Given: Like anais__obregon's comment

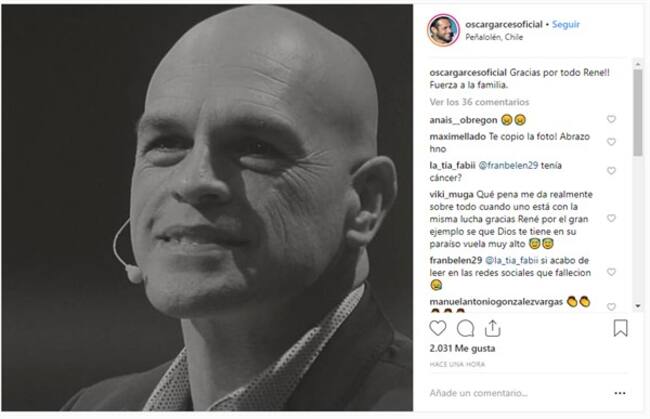Looking at the screenshot, I should click(611, 119).
